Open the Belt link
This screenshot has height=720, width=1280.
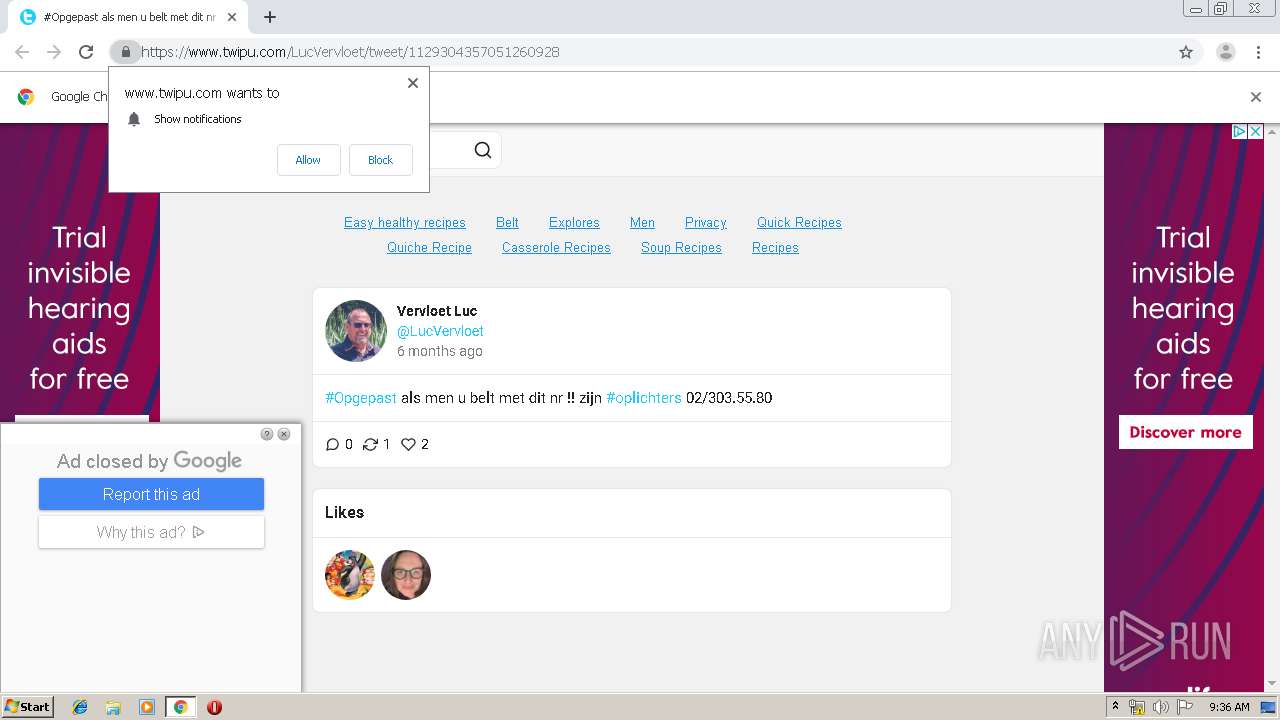coord(507,222)
